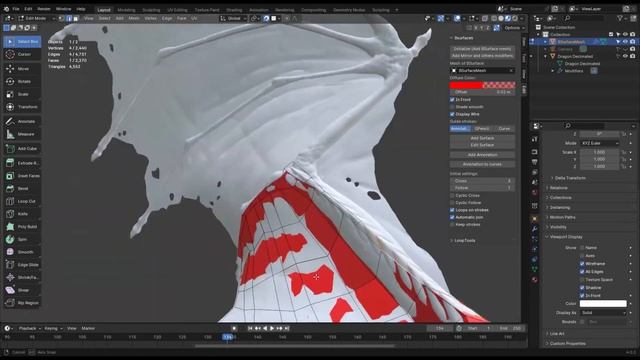
Task: Switch to the Modeling workspace tab
Action: [x=126, y=10]
